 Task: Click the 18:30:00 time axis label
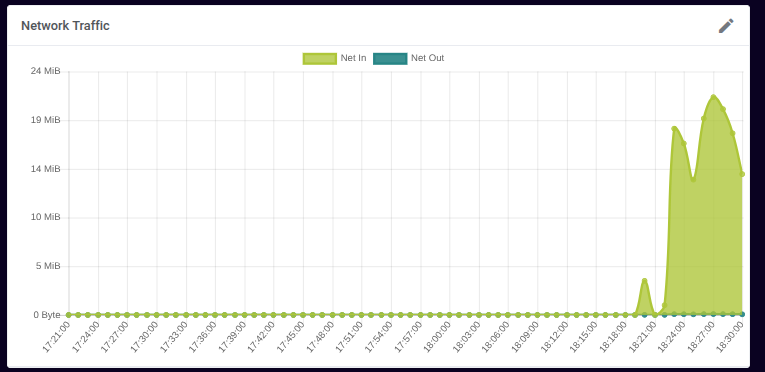(729, 337)
